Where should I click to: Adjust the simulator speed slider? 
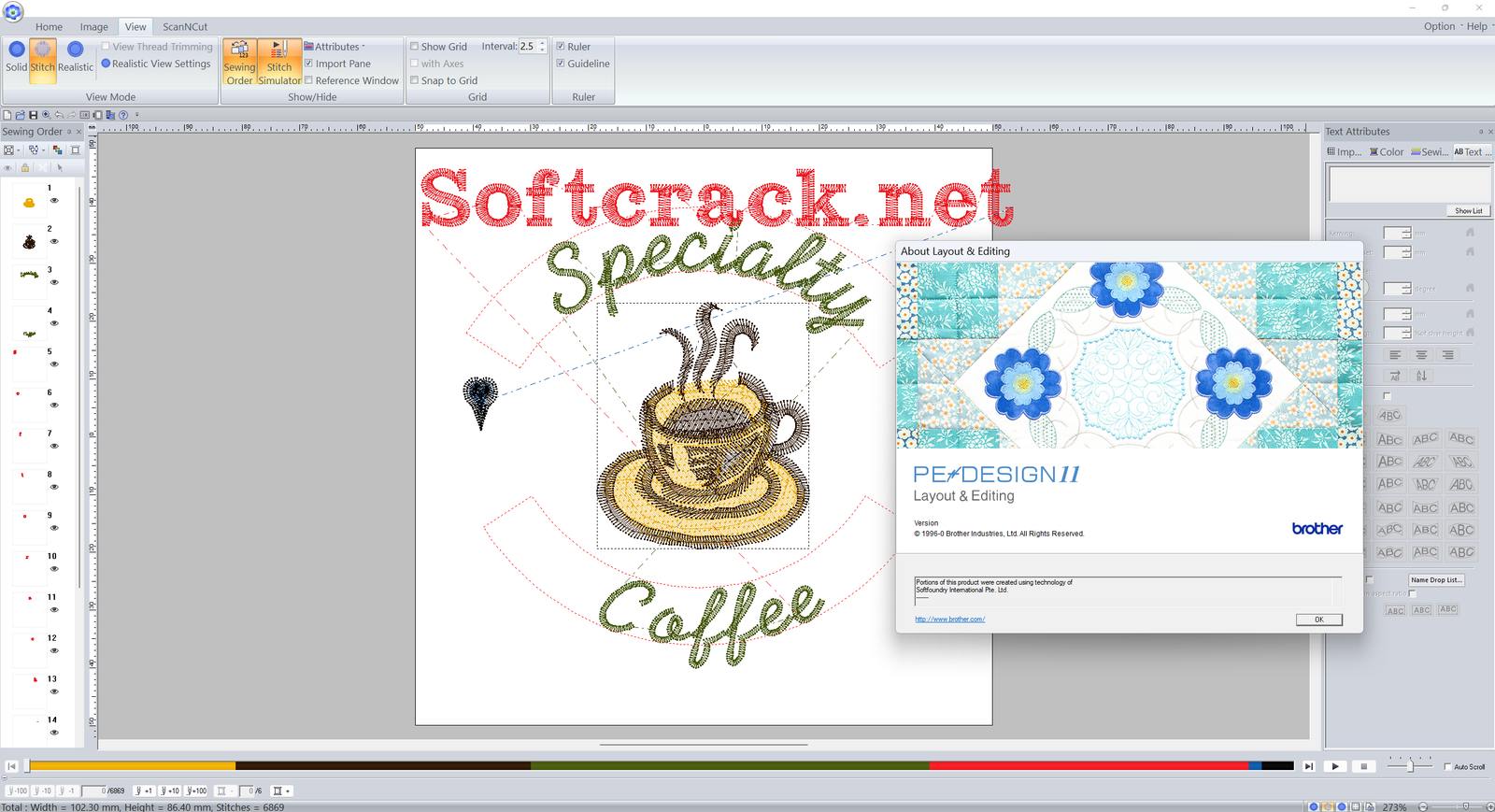(x=1409, y=765)
